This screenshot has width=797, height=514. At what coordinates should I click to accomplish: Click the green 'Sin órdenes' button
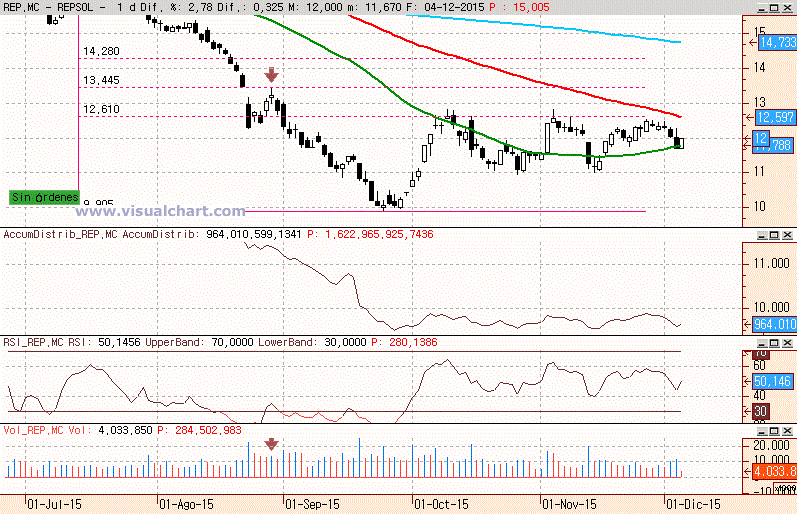[x=45, y=197]
